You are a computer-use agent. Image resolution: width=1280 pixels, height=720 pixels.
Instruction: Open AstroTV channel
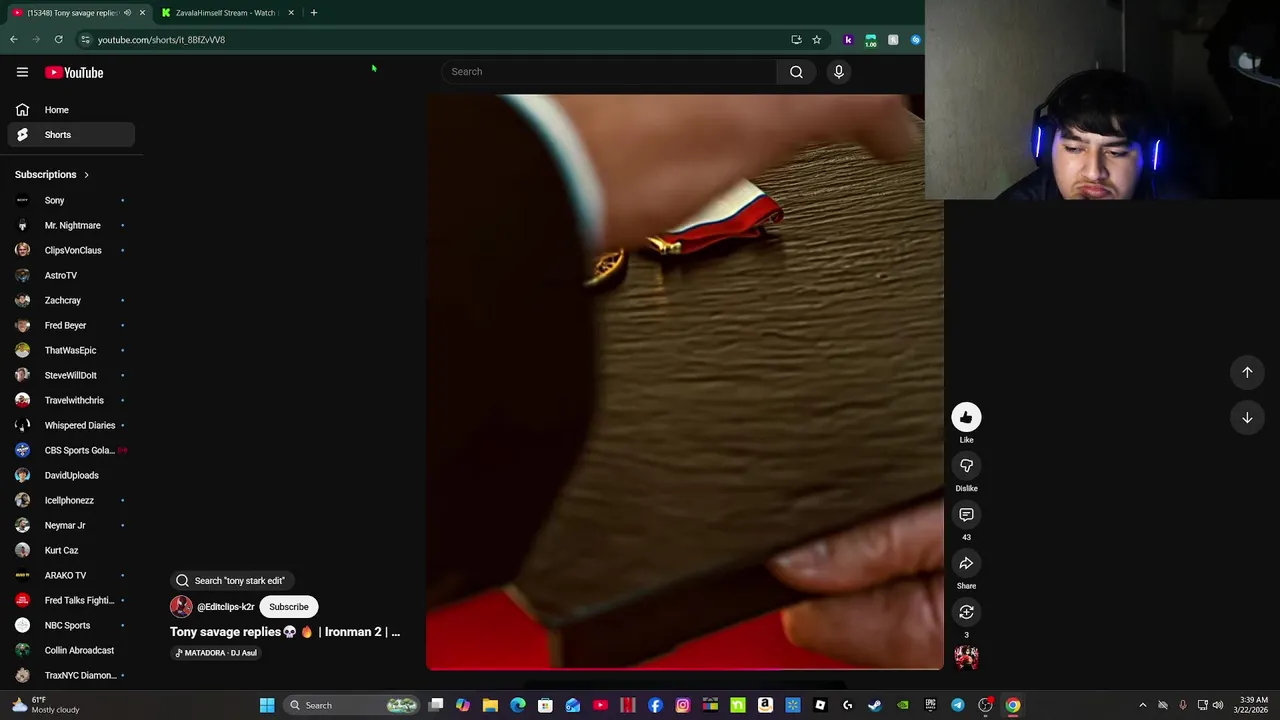[x=71, y=275]
